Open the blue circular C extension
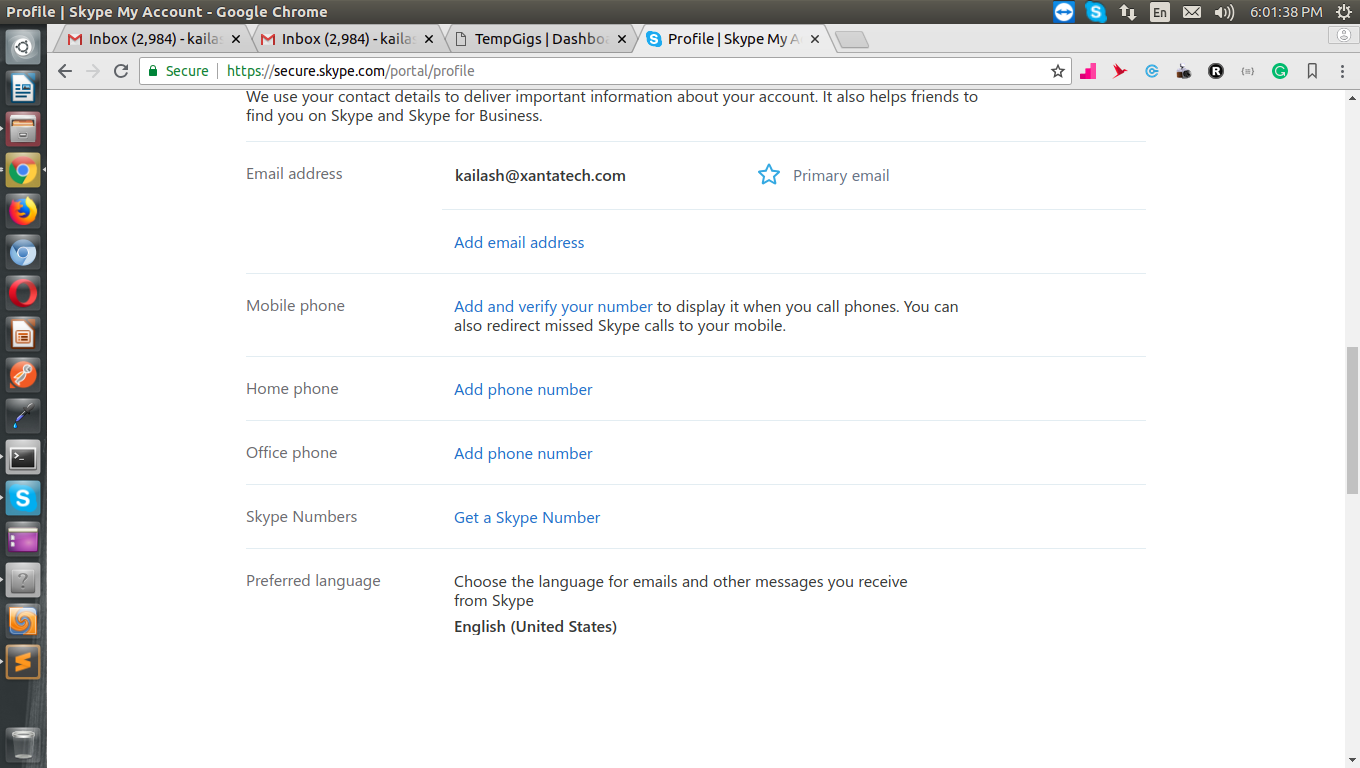The height and width of the screenshot is (768, 1360). 1152,71
